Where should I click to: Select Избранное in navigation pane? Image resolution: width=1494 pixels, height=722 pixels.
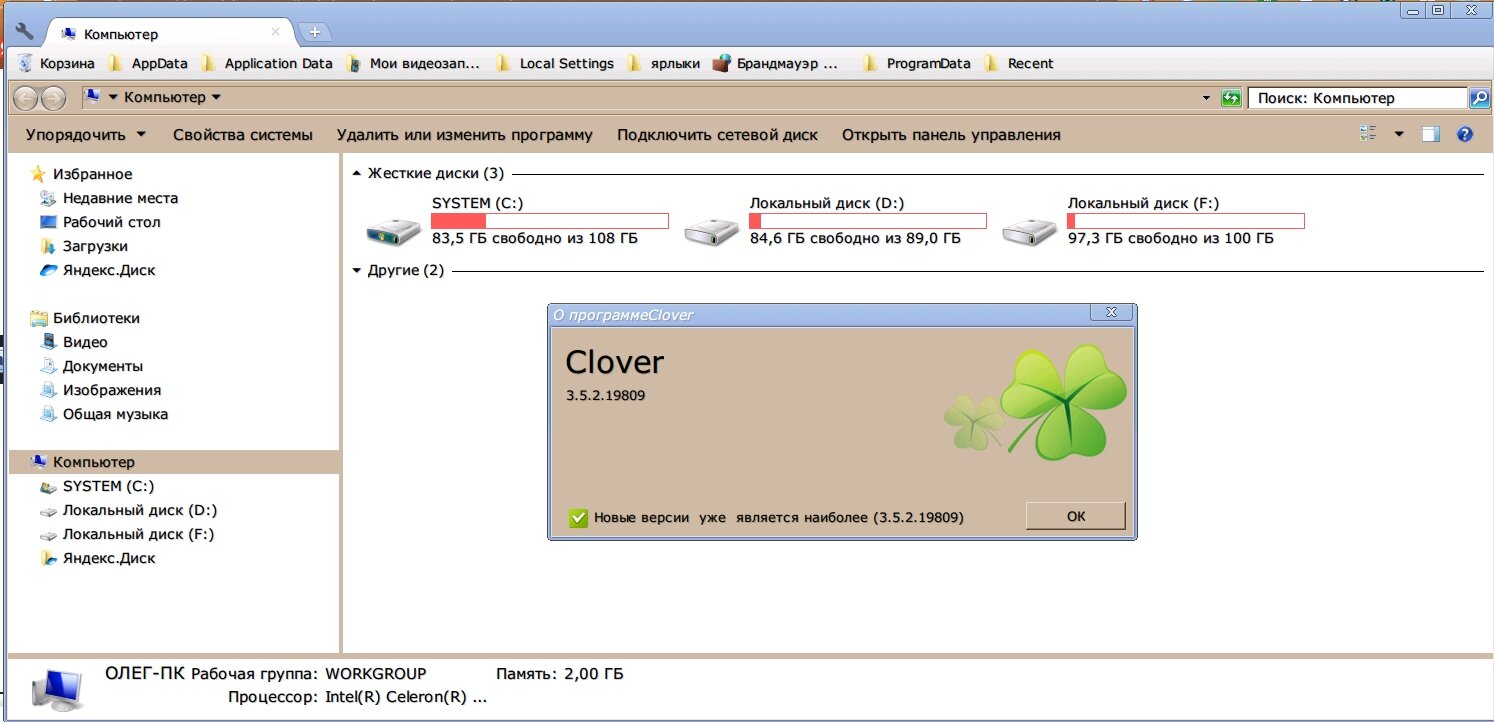pyautogui.click(x=92, y=174)
